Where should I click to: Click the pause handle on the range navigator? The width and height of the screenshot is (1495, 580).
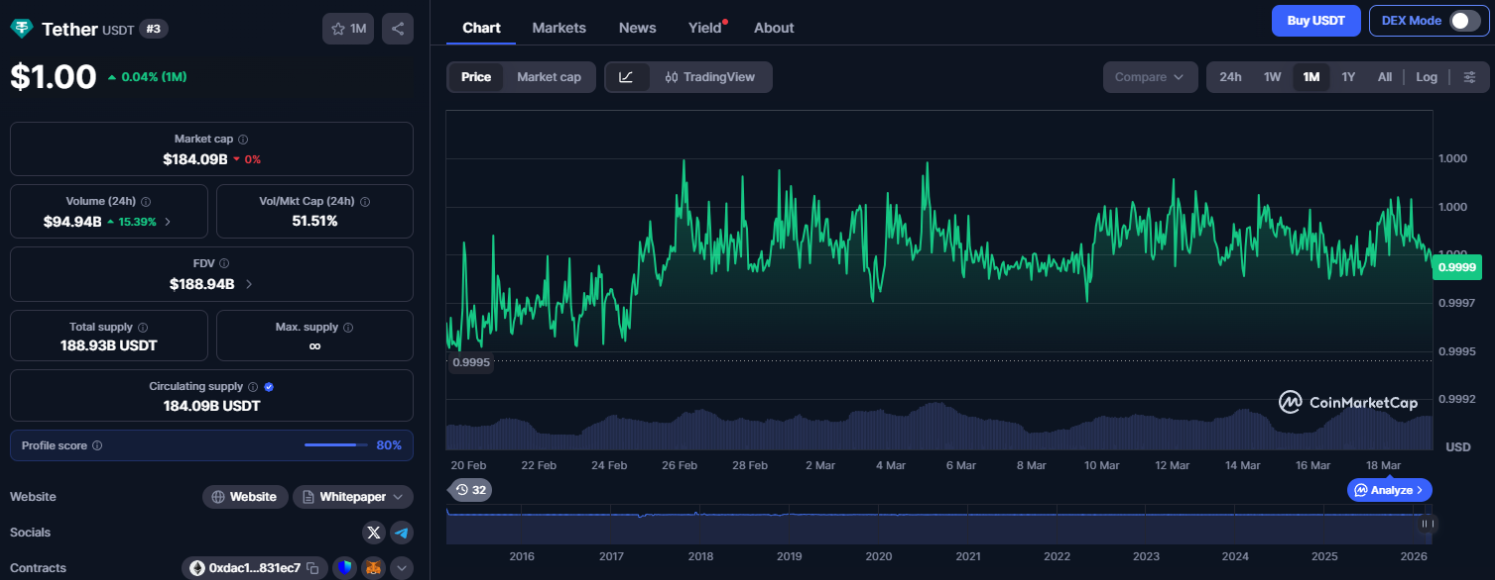pos(1428,523)
